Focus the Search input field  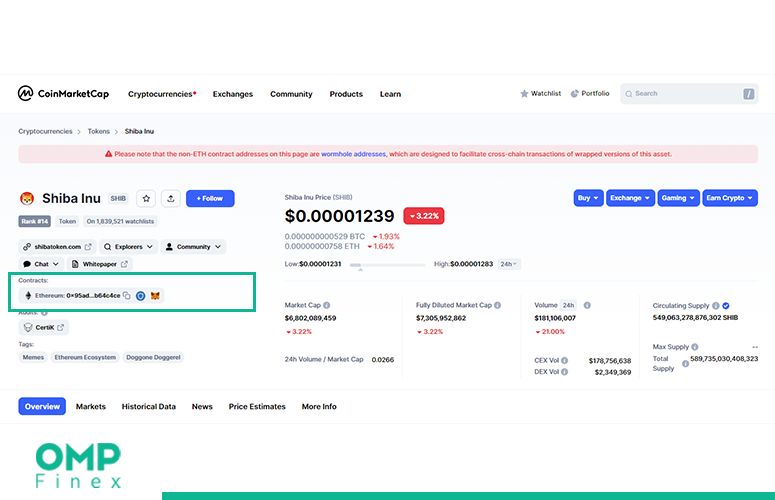(689, 94)
